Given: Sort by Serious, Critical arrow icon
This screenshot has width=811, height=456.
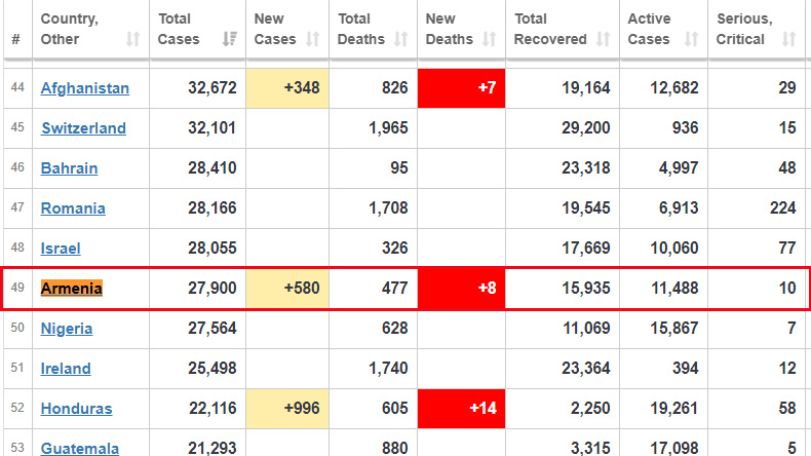Looking at the screenshot, I should tap(789, 39).
